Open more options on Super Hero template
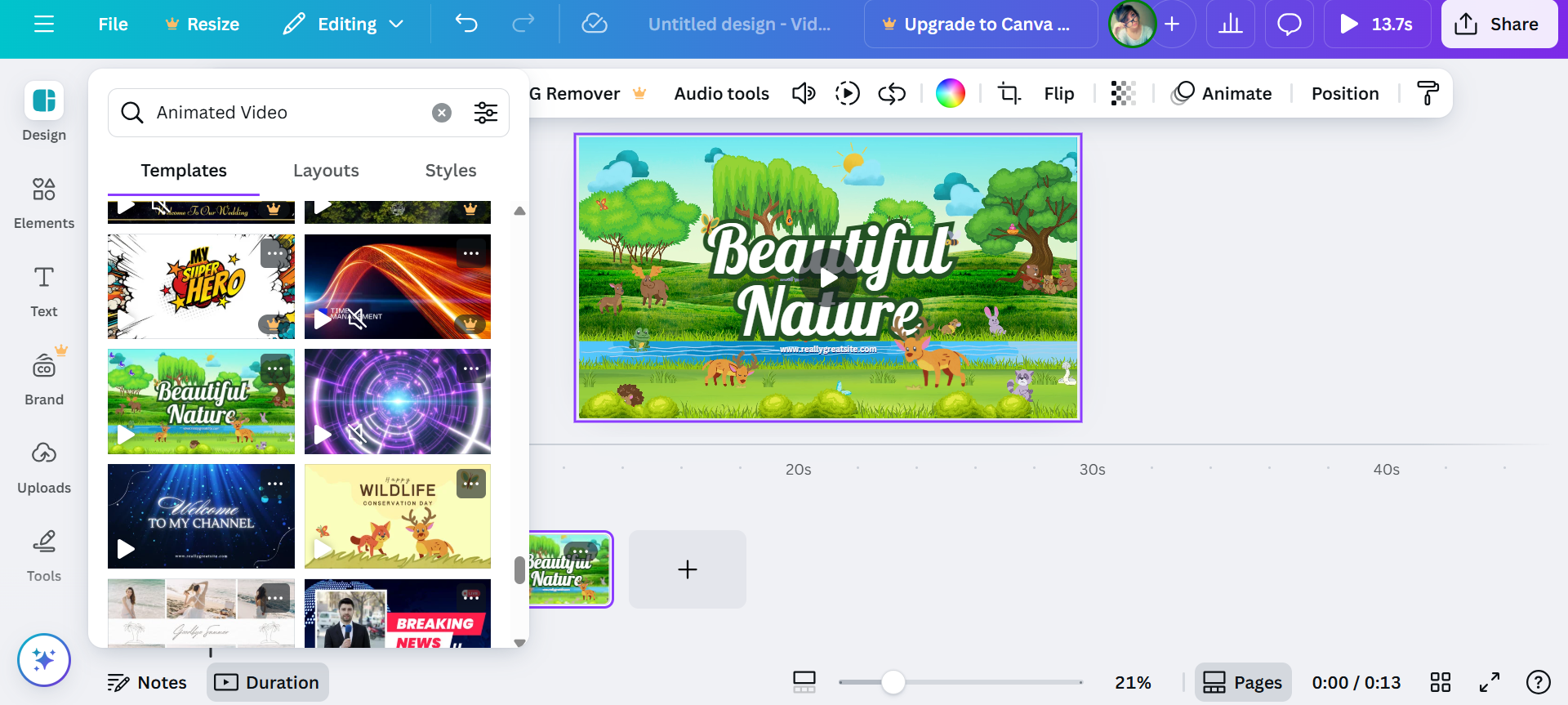The width and height of the screenshot is (1568, 705). 275,253
